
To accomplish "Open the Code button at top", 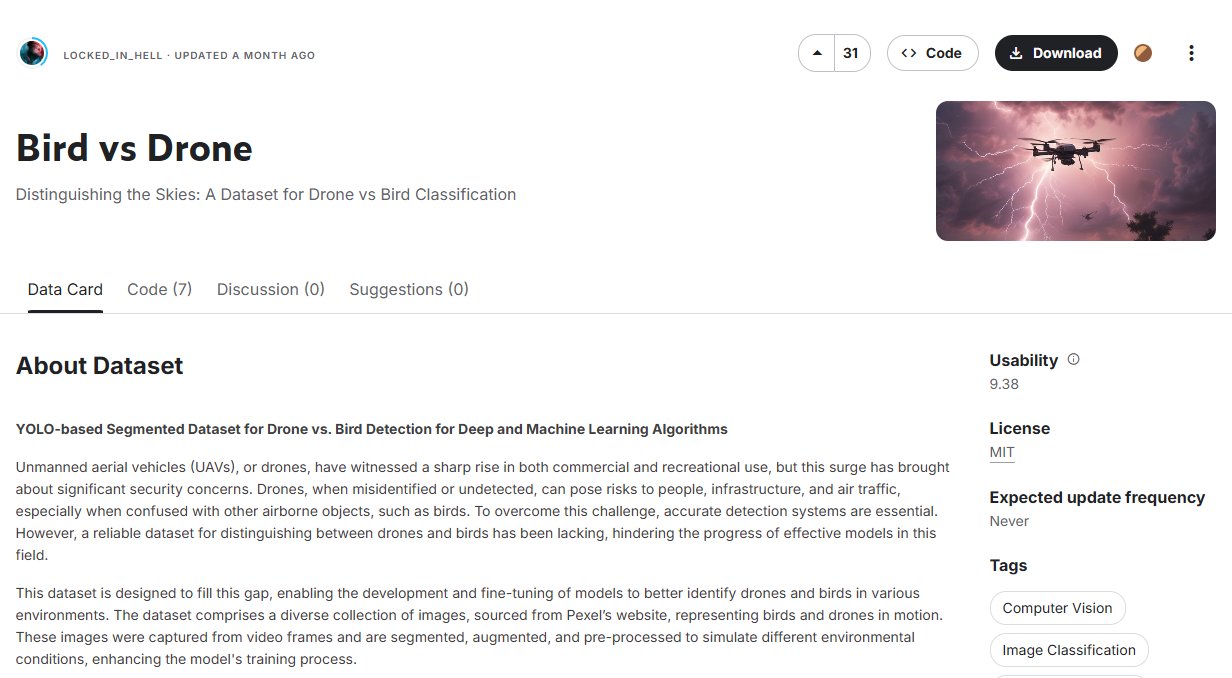I will (x=931, y=53).
